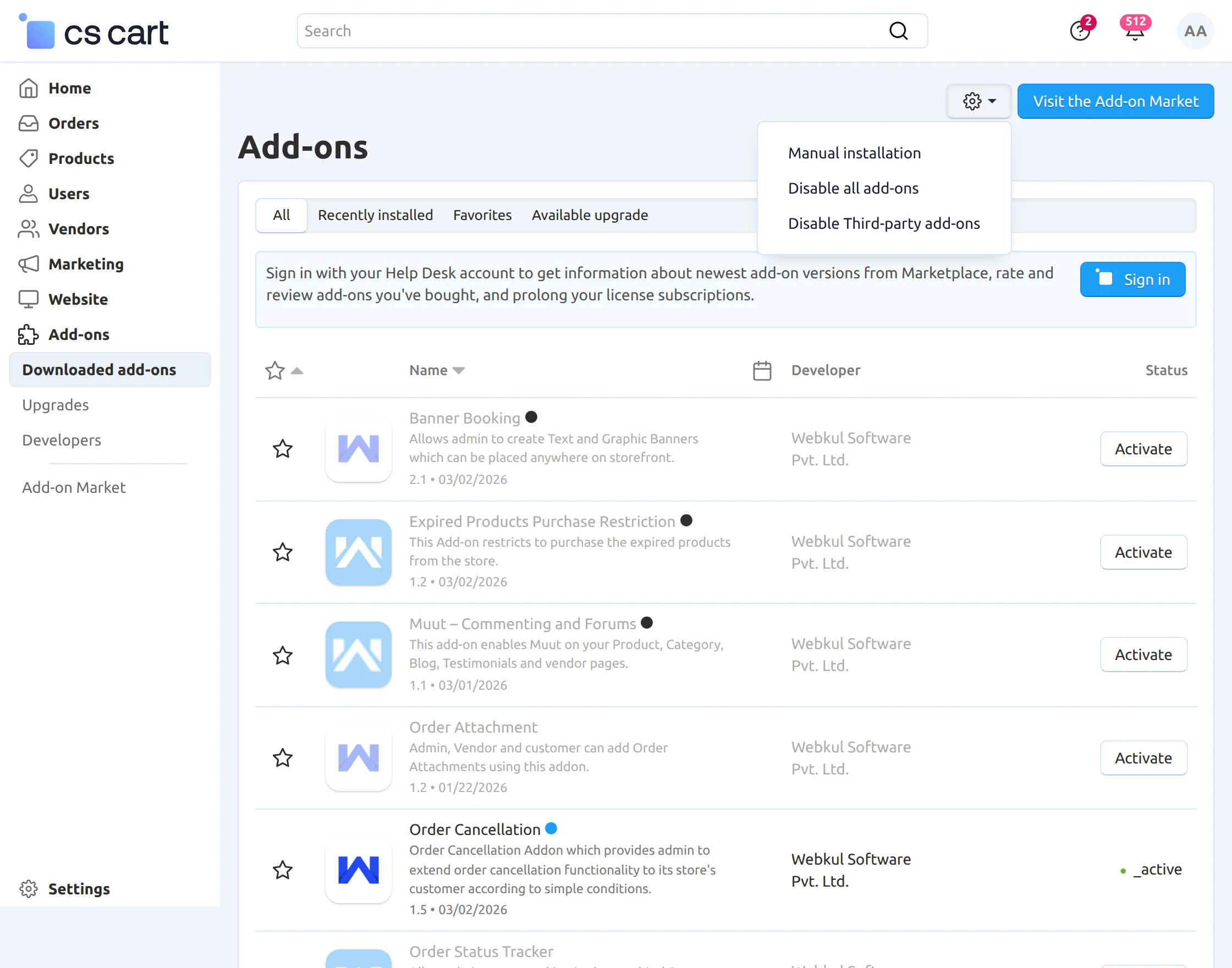
Task: Click the Vendors people icon
Action: (29, 229)
